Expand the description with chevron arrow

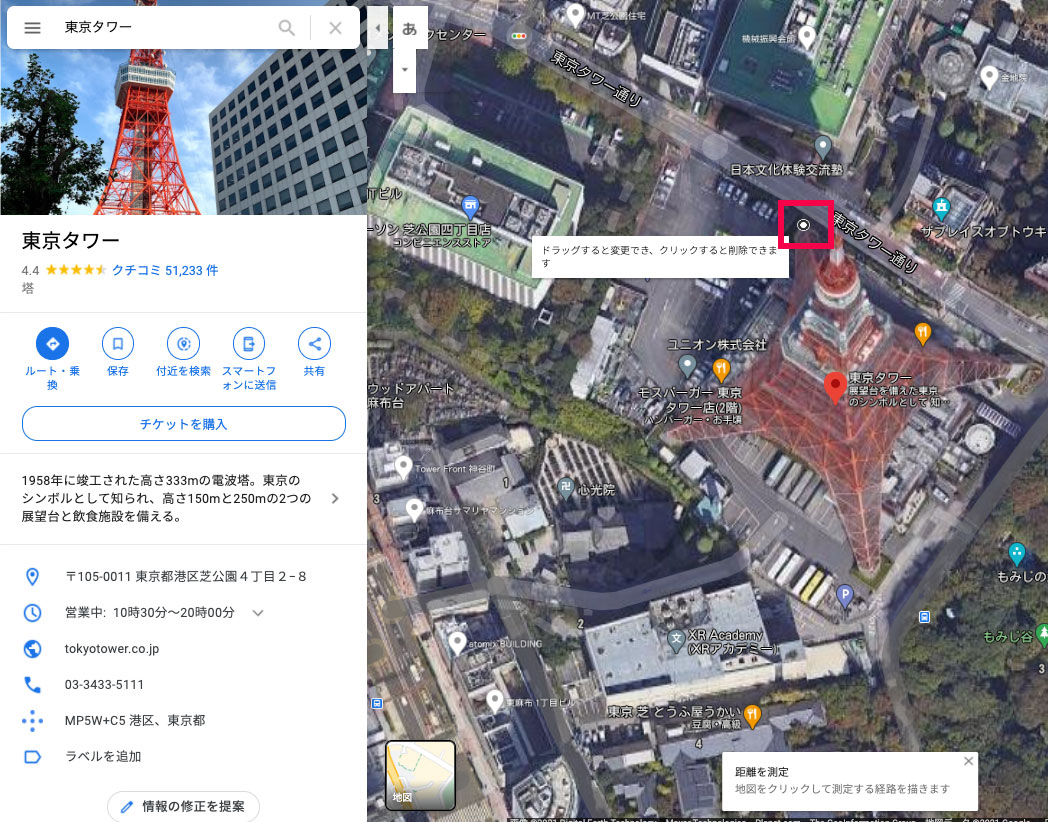click(x=336, y=499)
